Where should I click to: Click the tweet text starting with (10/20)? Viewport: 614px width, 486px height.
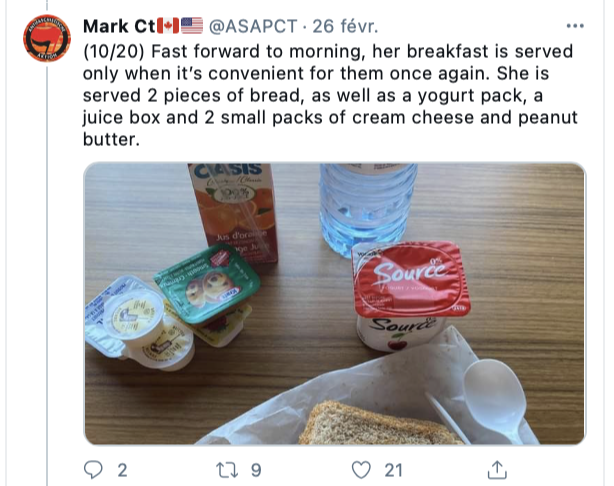(x=330, y=95)
